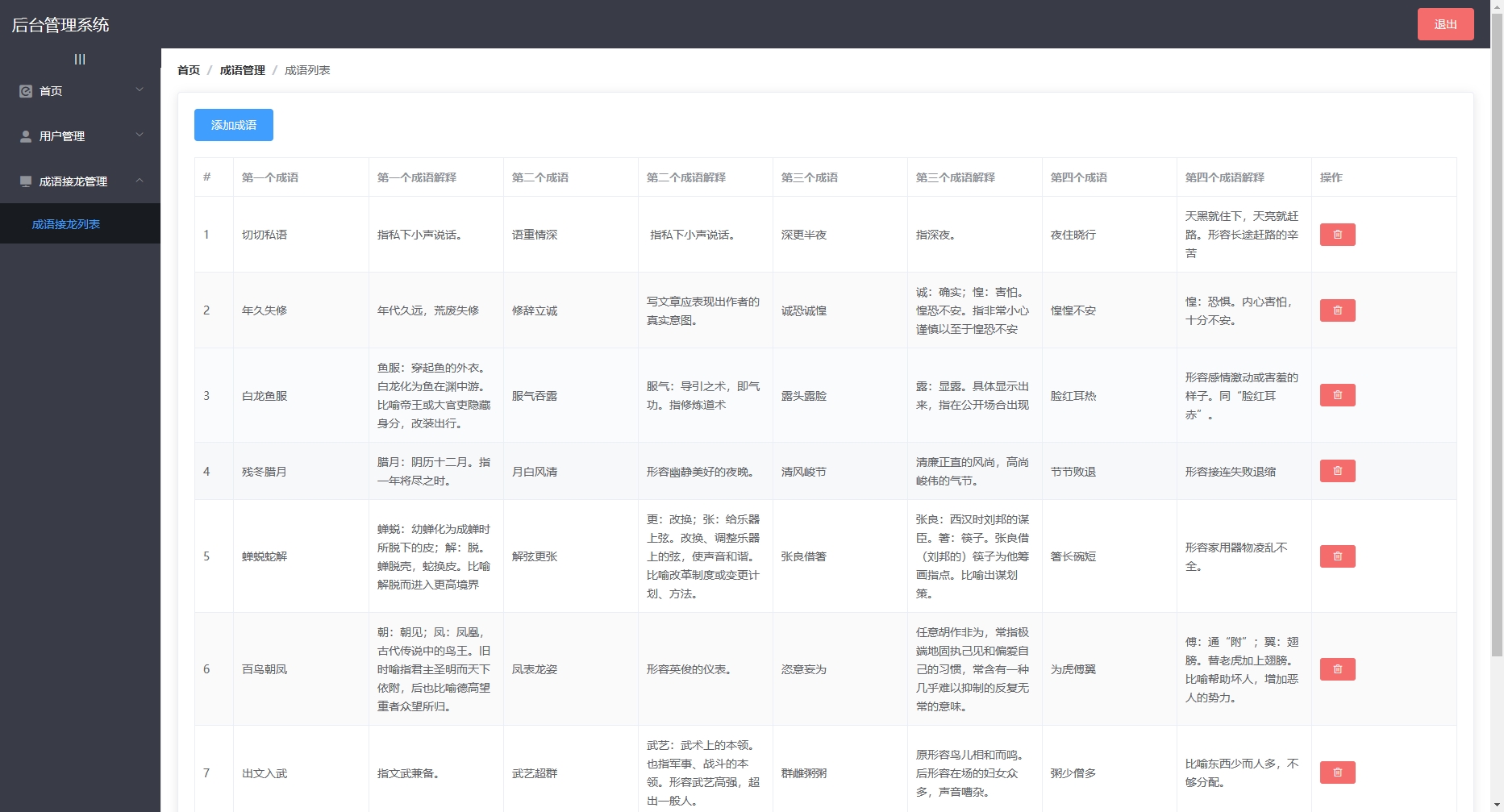Delete row 7 with 出文入武
Screen dimensions: 1504x812
(x=1337, y=772)
